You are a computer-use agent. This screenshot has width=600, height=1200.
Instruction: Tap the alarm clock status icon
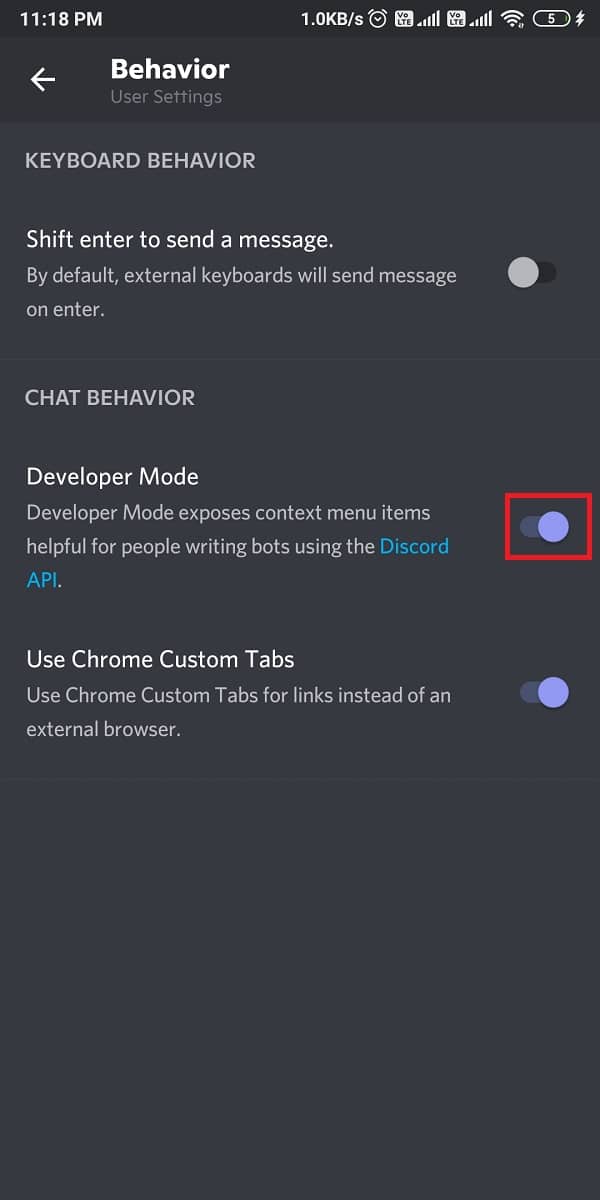tap(378, 19)
